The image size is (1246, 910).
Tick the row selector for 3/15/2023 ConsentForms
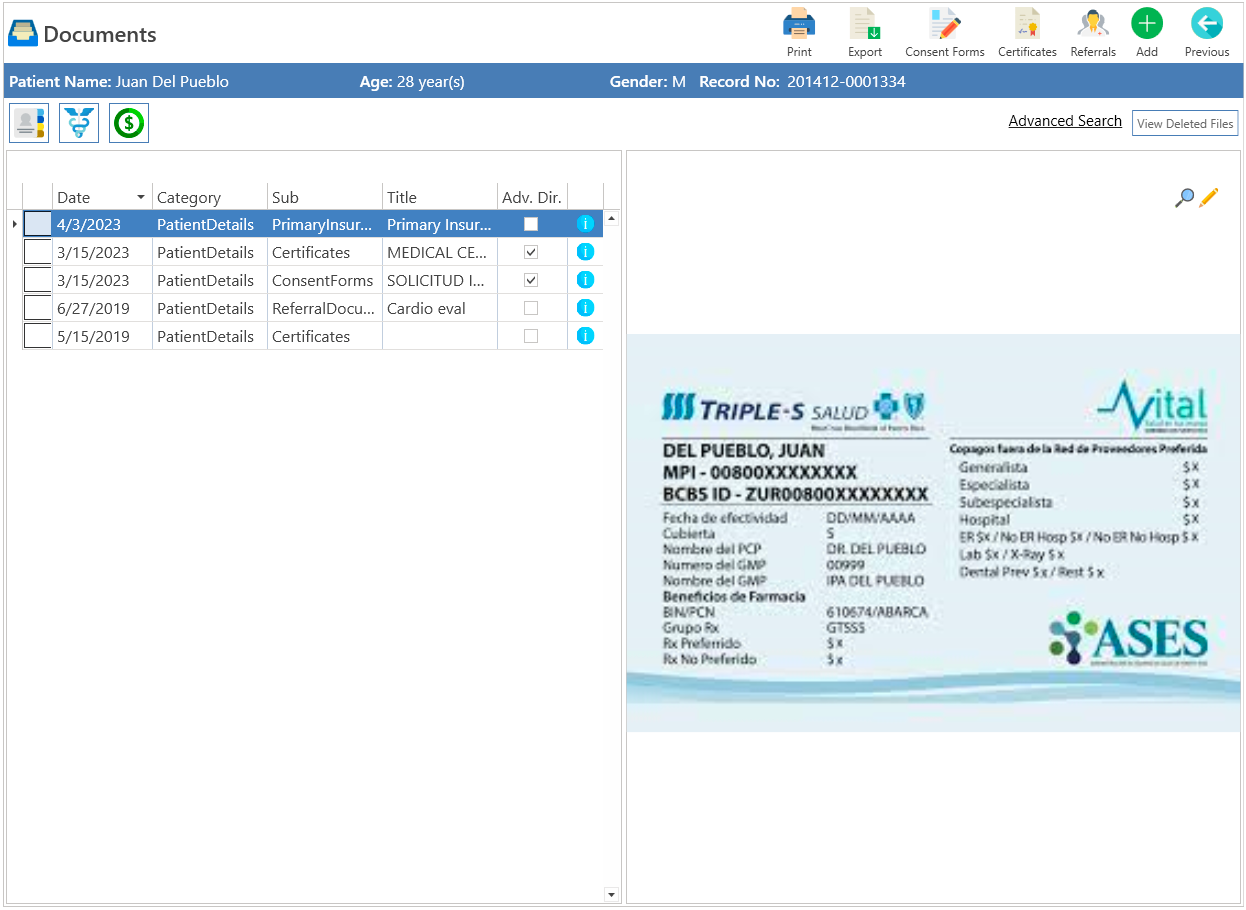(x=37, y=280)
